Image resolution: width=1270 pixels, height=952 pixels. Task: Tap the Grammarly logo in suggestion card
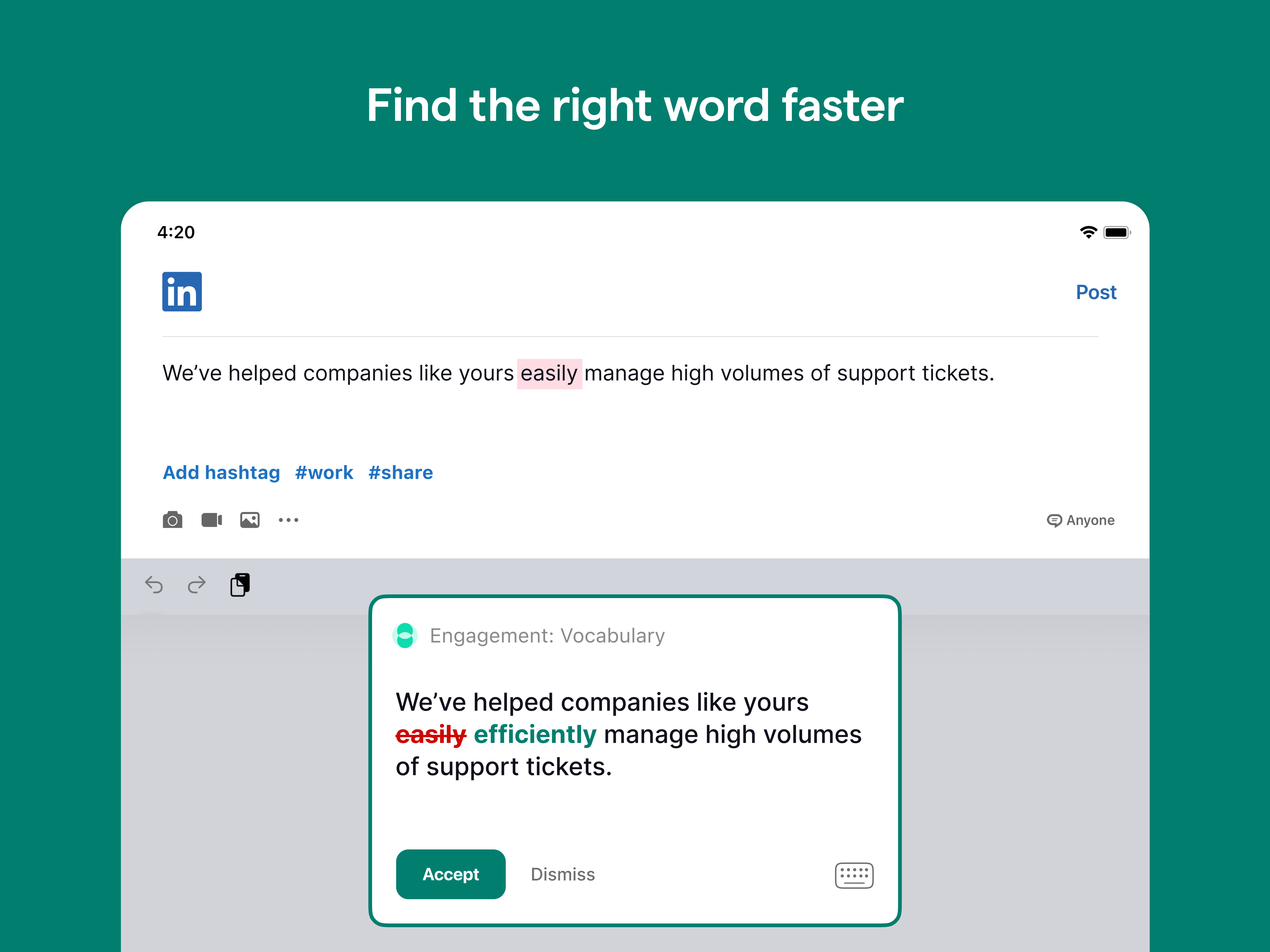[405, 635]
